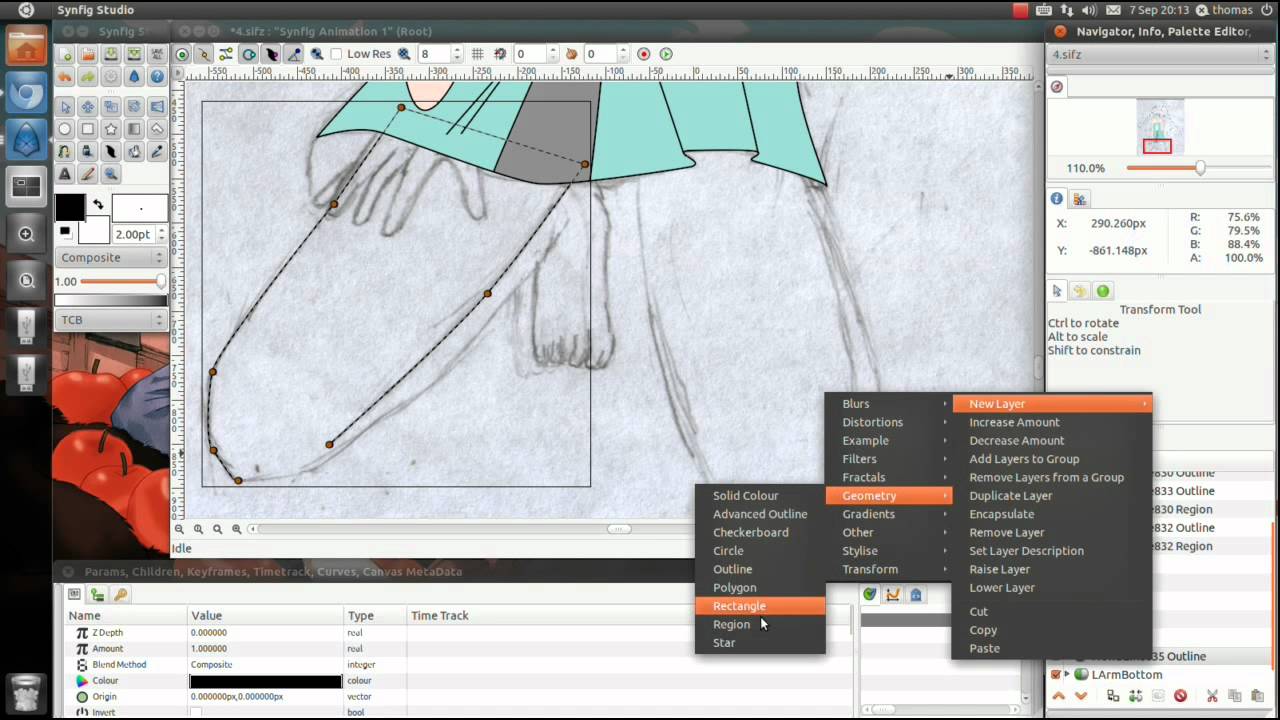Open the Synfig Studio home button
The width and height of the screenshot is (1280, 720).
click(x=26, y=45)
